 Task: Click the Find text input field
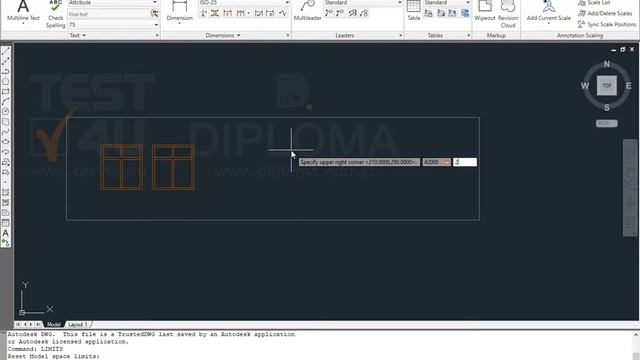pos(109,14)
